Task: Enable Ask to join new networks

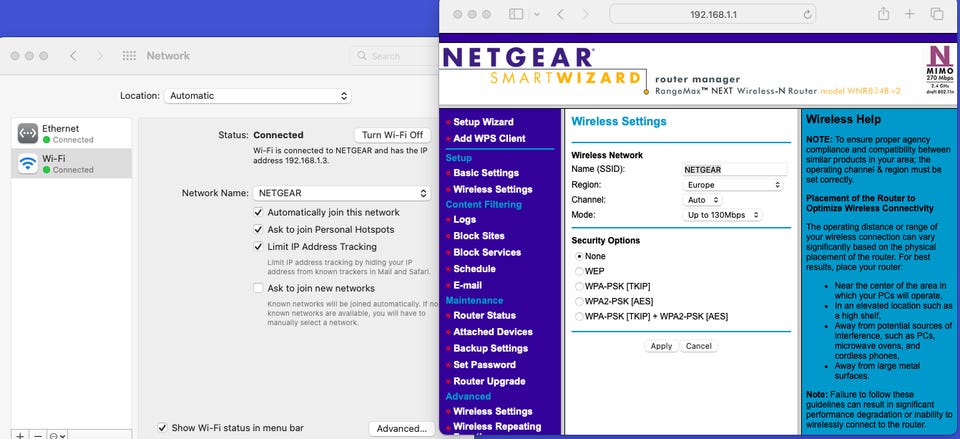Action: pos(258,288)
